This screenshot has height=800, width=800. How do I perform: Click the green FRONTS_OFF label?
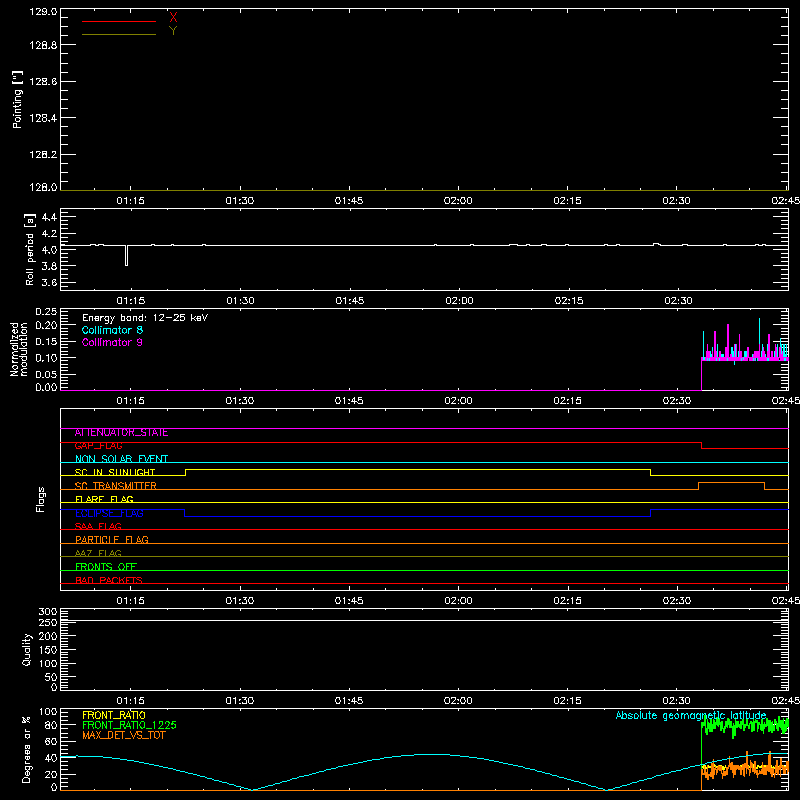point(106,567)
